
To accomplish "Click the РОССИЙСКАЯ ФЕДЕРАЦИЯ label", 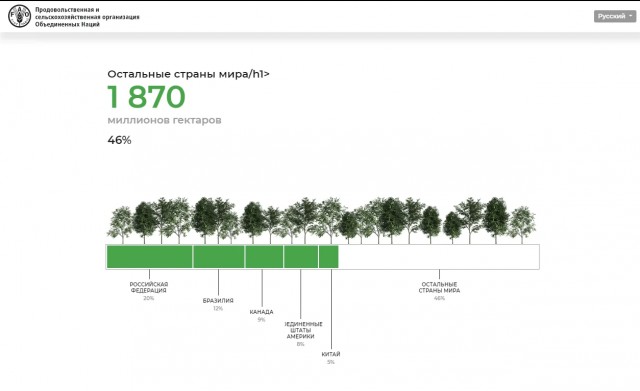I will point(149,287).
